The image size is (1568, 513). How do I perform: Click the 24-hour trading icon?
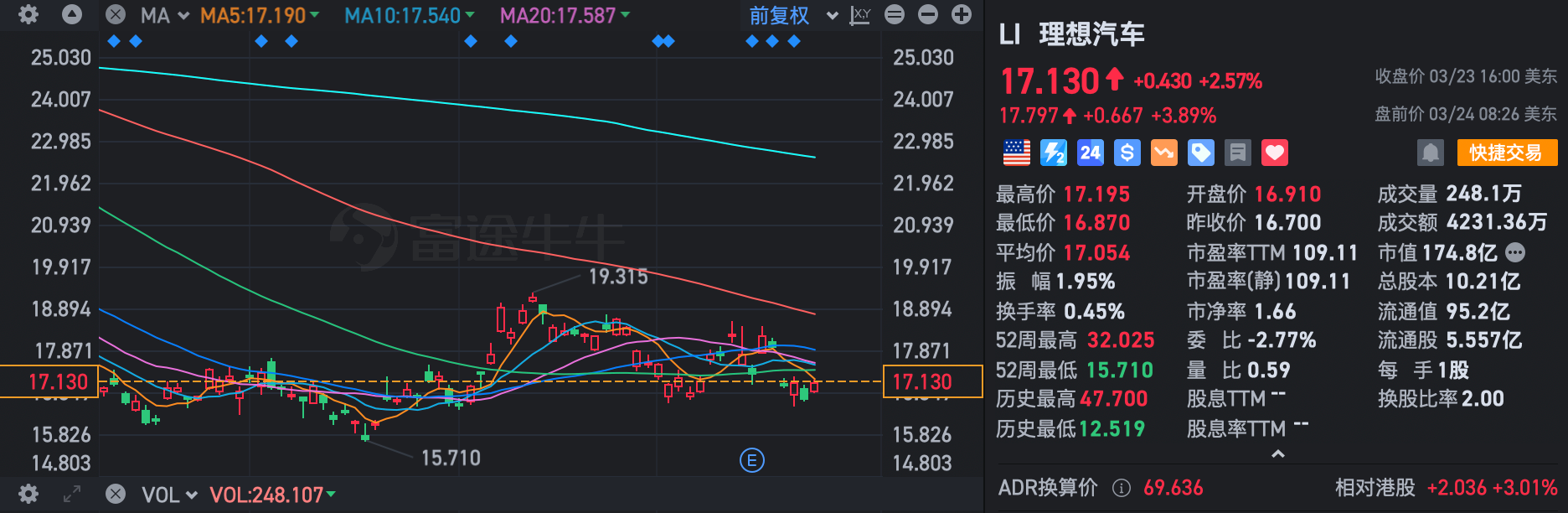click(1091, 153)
